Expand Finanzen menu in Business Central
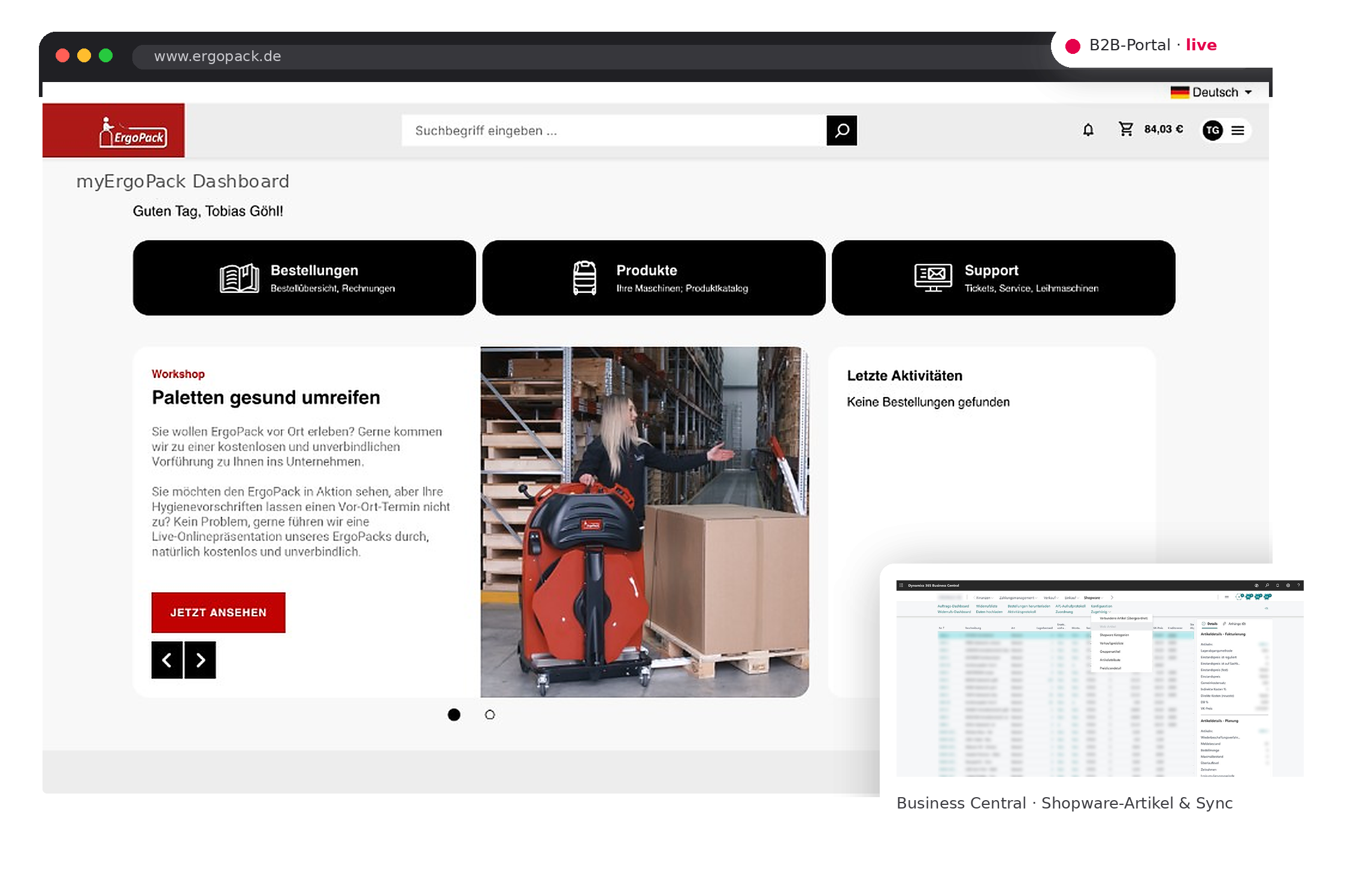Viewport: 1372px width, 869px height. [x=985, y=598]
